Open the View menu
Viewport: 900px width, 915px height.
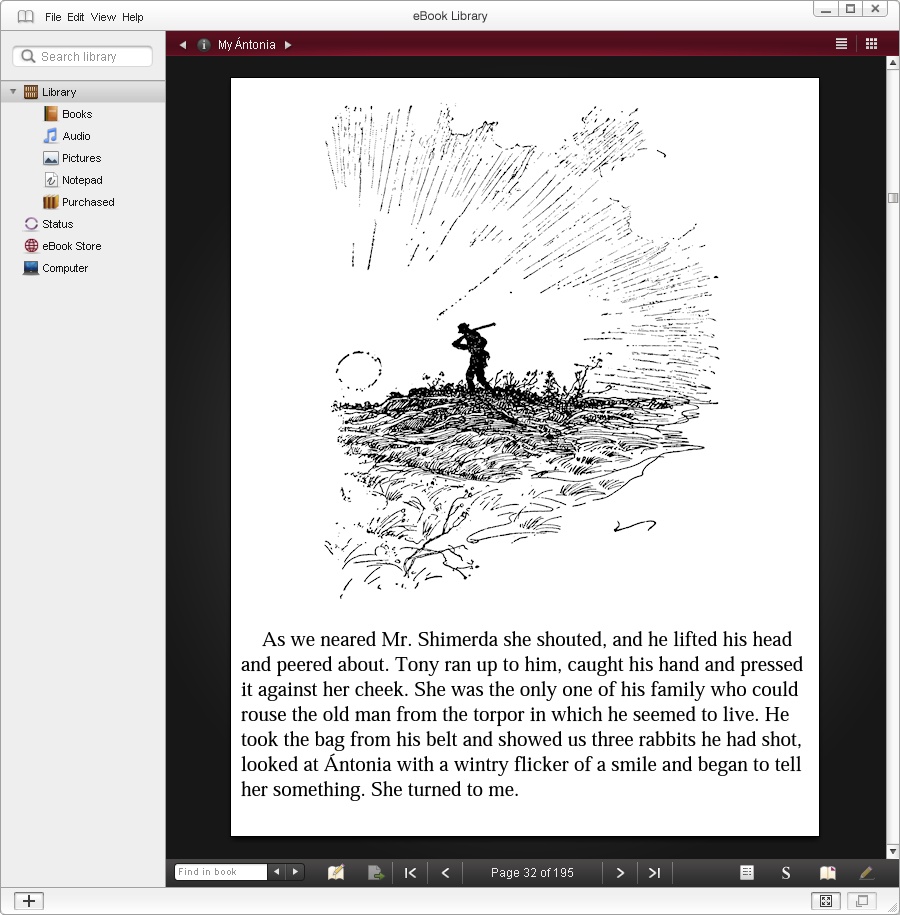[x=103, y=17]
